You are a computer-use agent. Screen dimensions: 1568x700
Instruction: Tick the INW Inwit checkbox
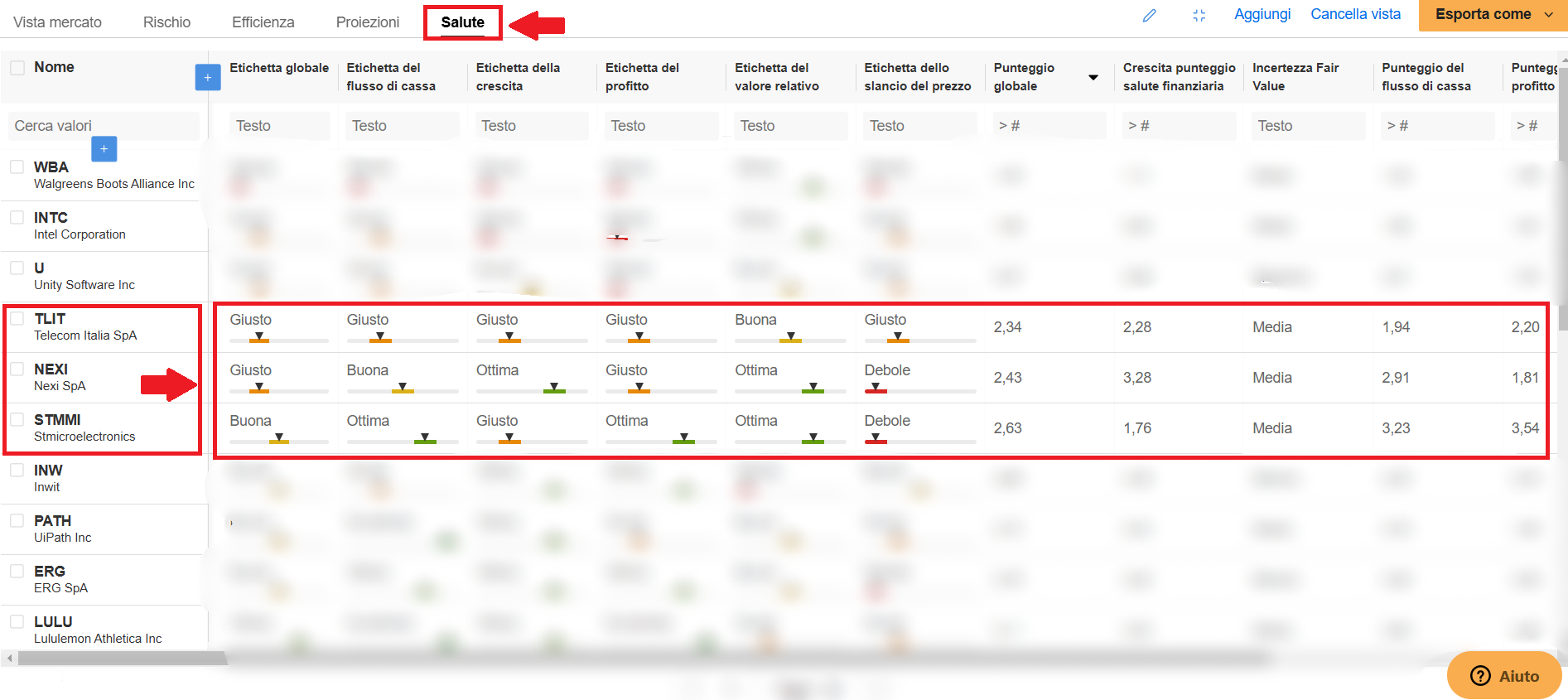pos(17,470)
